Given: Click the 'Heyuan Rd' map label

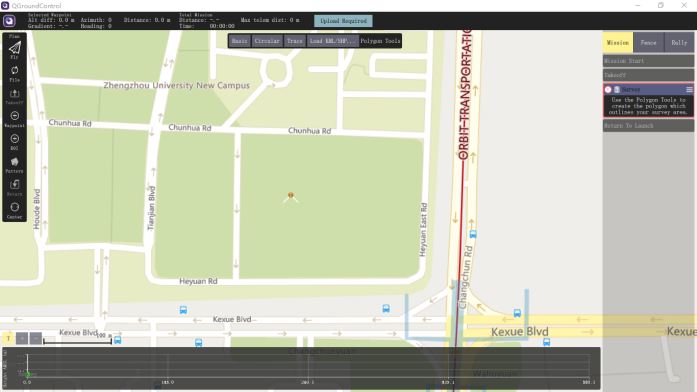Looking at the screenshot, I should 198,281.
